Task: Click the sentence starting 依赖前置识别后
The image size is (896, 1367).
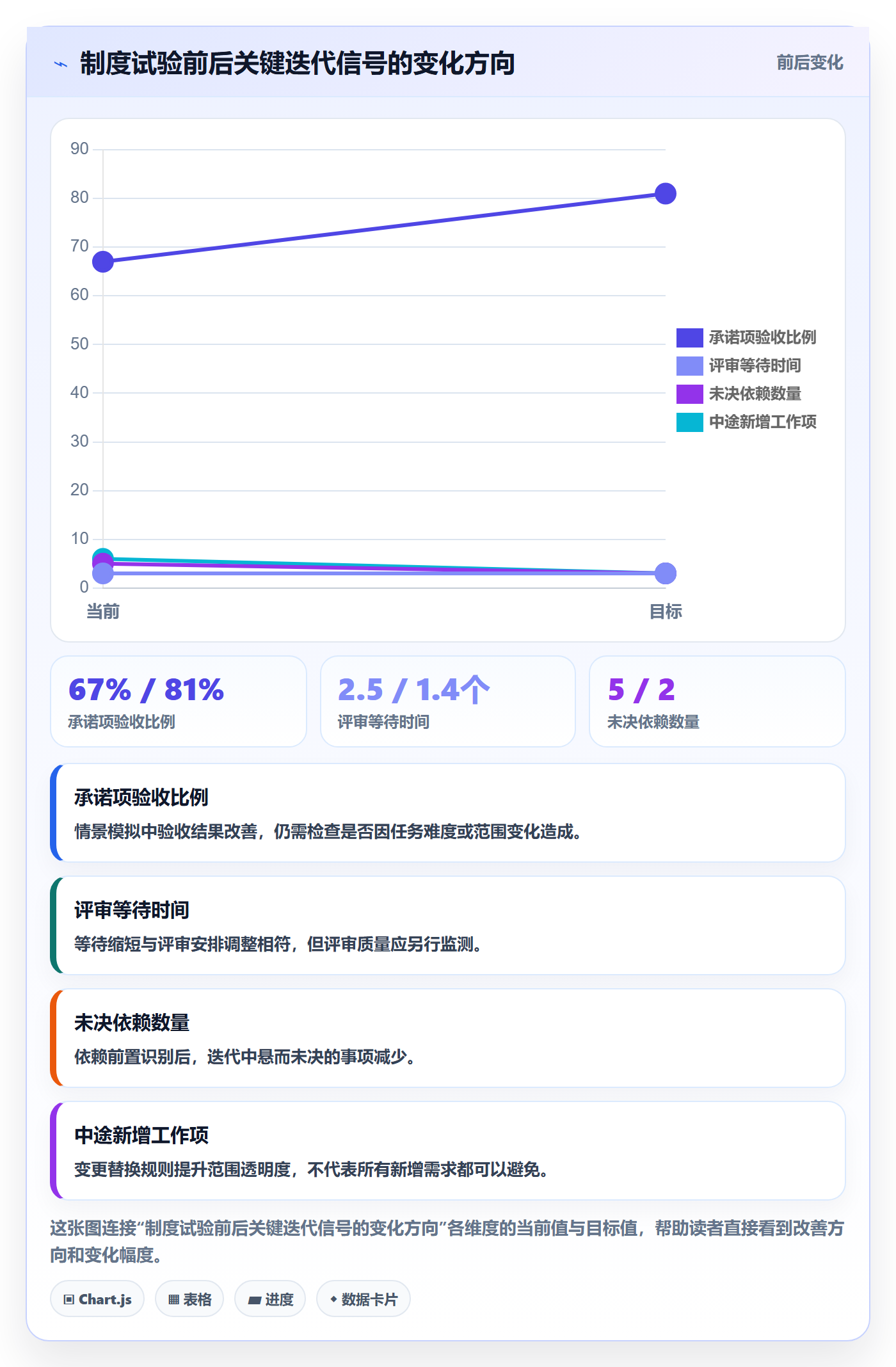Action: 245,1057
